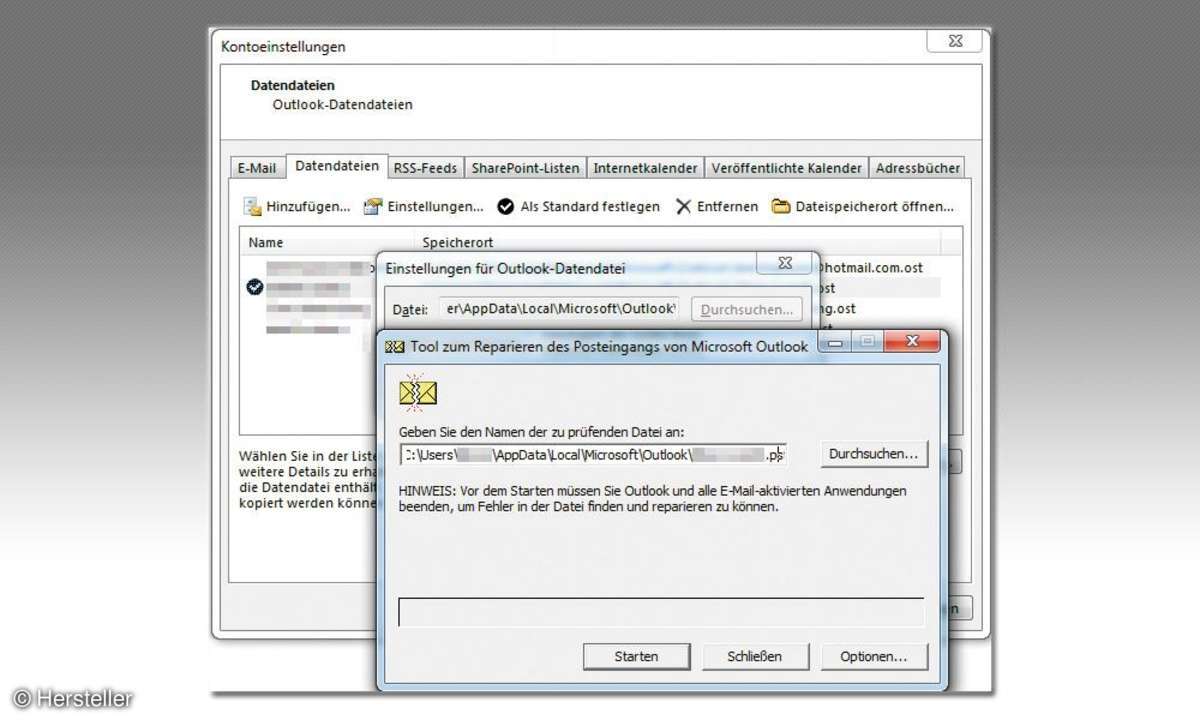1200x720 pixels.
Task: Open the RSS-Feeds tab
Action: pyautogui.click(x=425, y=168)
